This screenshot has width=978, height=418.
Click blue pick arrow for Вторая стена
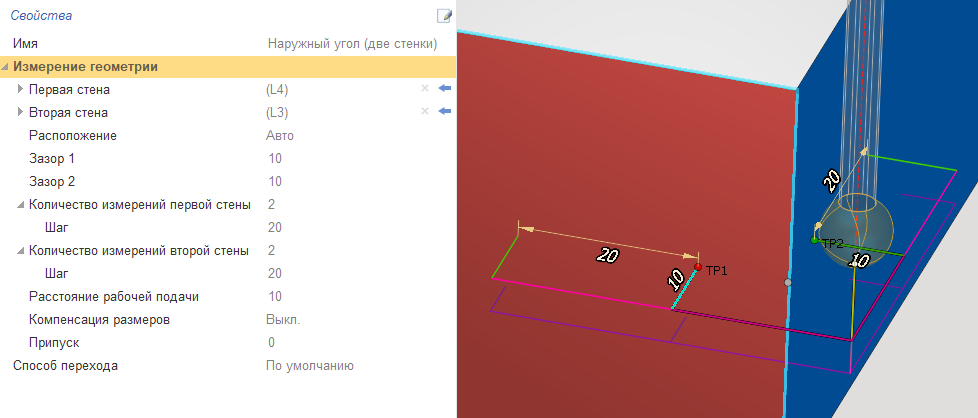click(445, 112)
